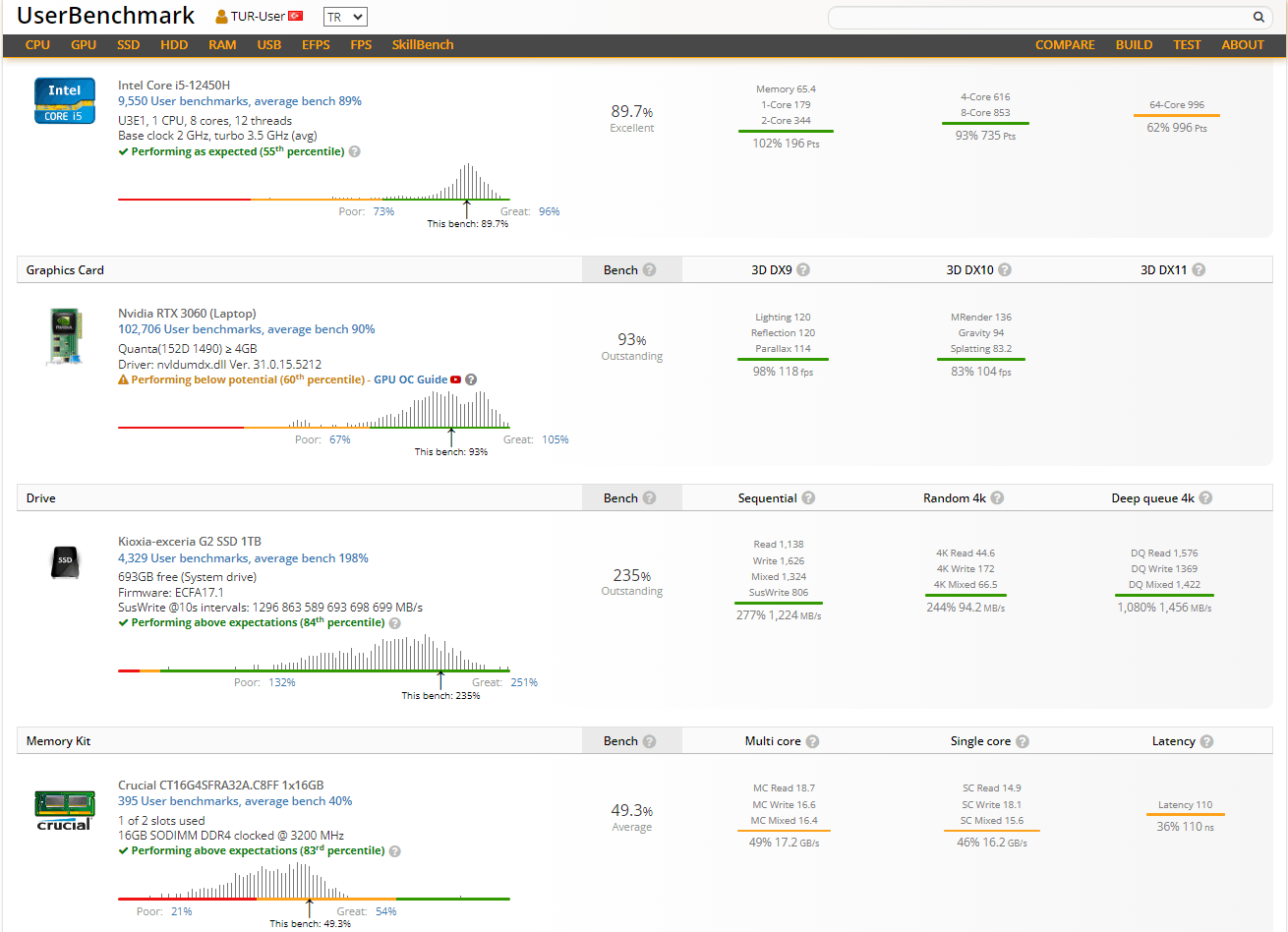Image resolution: width=1288 pixels, height=932 pixels.
Task: Click SSD distribution Great 251% value
Action: click(x=524, y=682)
